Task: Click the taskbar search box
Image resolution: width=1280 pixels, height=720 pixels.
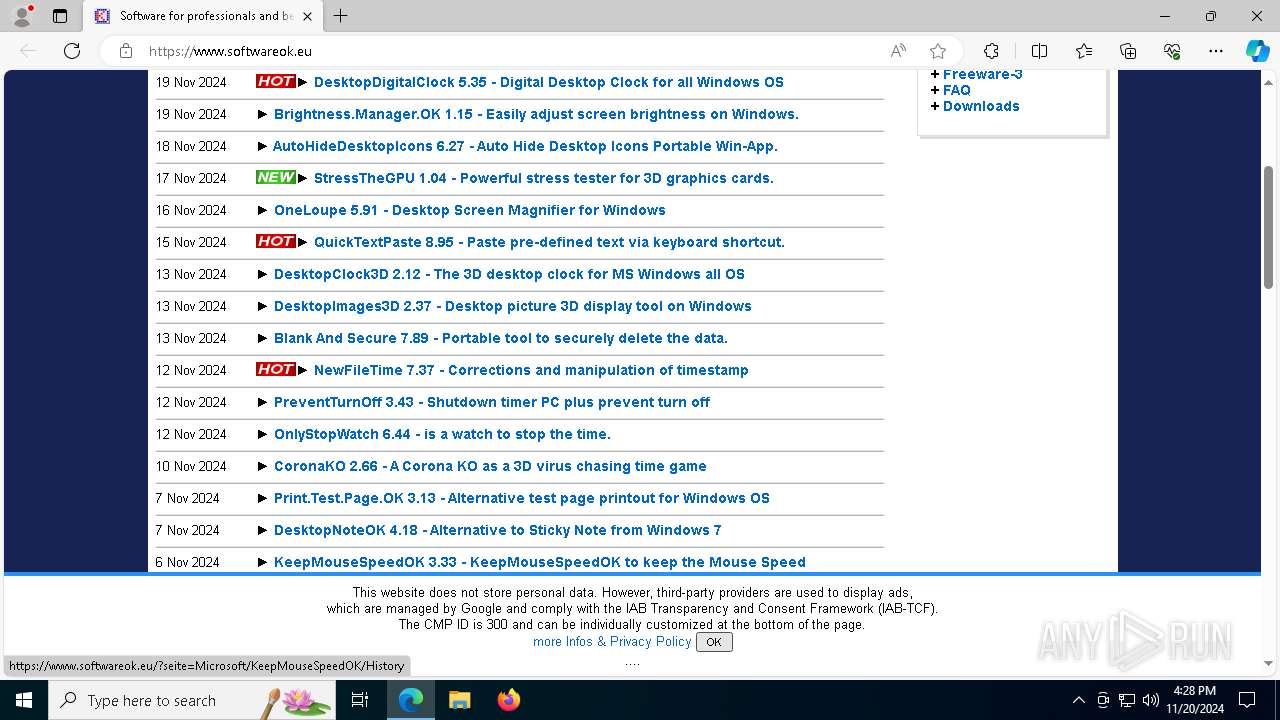Action: point(194,700)
